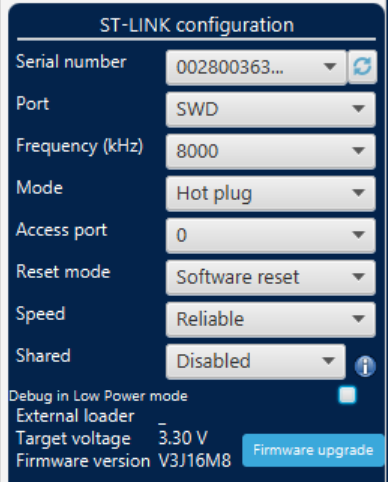The width and height of the screenshot is (388, 482).
Task: Open the Port dropdown showing SWD
Action: pyautogui.click(x=271, y=109)
